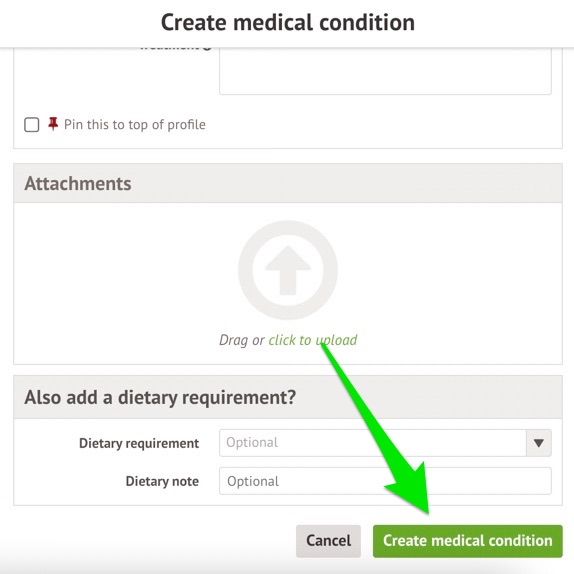Open the Dietary requirement dropdown arrow

click(x=538, y=443)
